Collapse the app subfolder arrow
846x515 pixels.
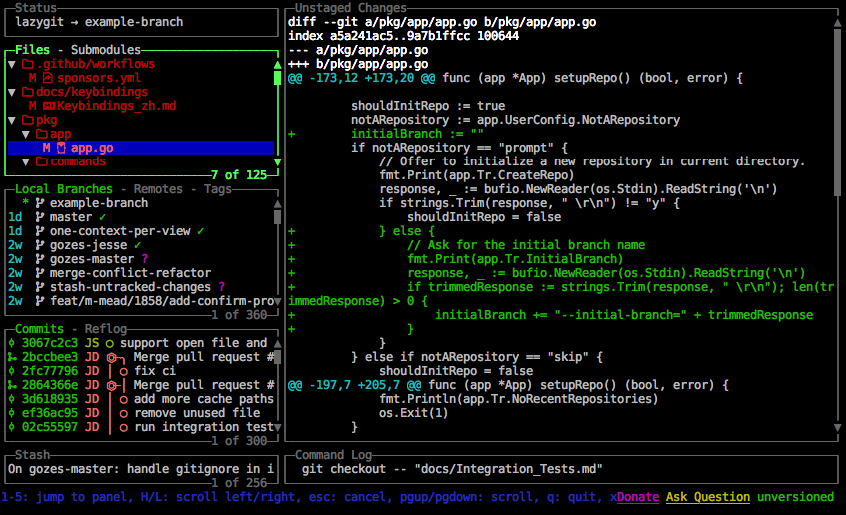coord(26,134)
